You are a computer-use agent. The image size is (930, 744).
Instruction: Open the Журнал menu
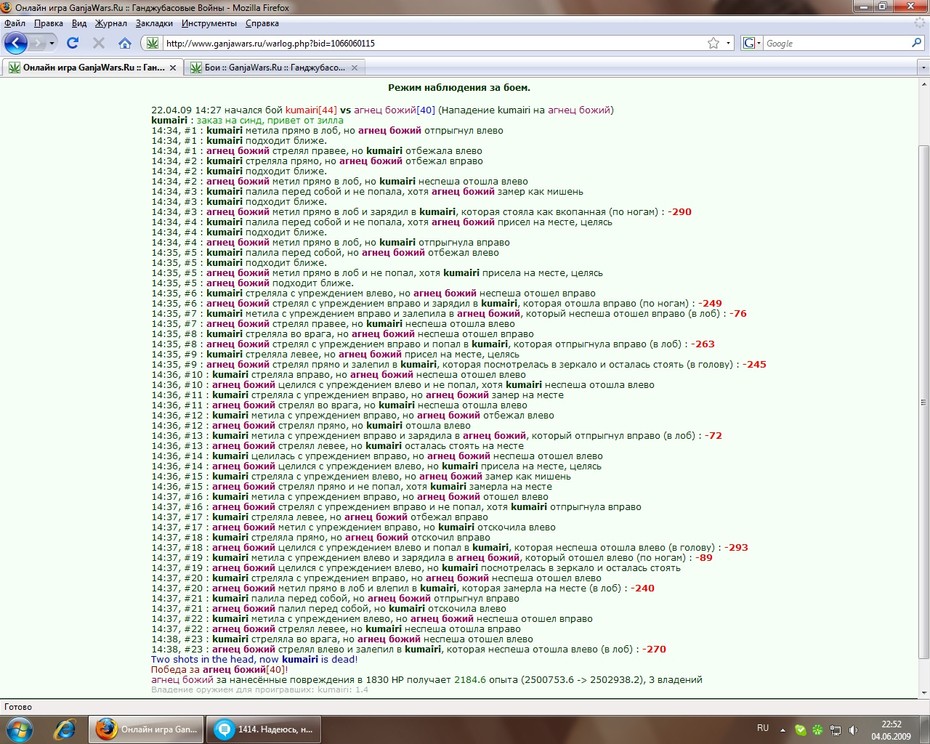(111, 23)
